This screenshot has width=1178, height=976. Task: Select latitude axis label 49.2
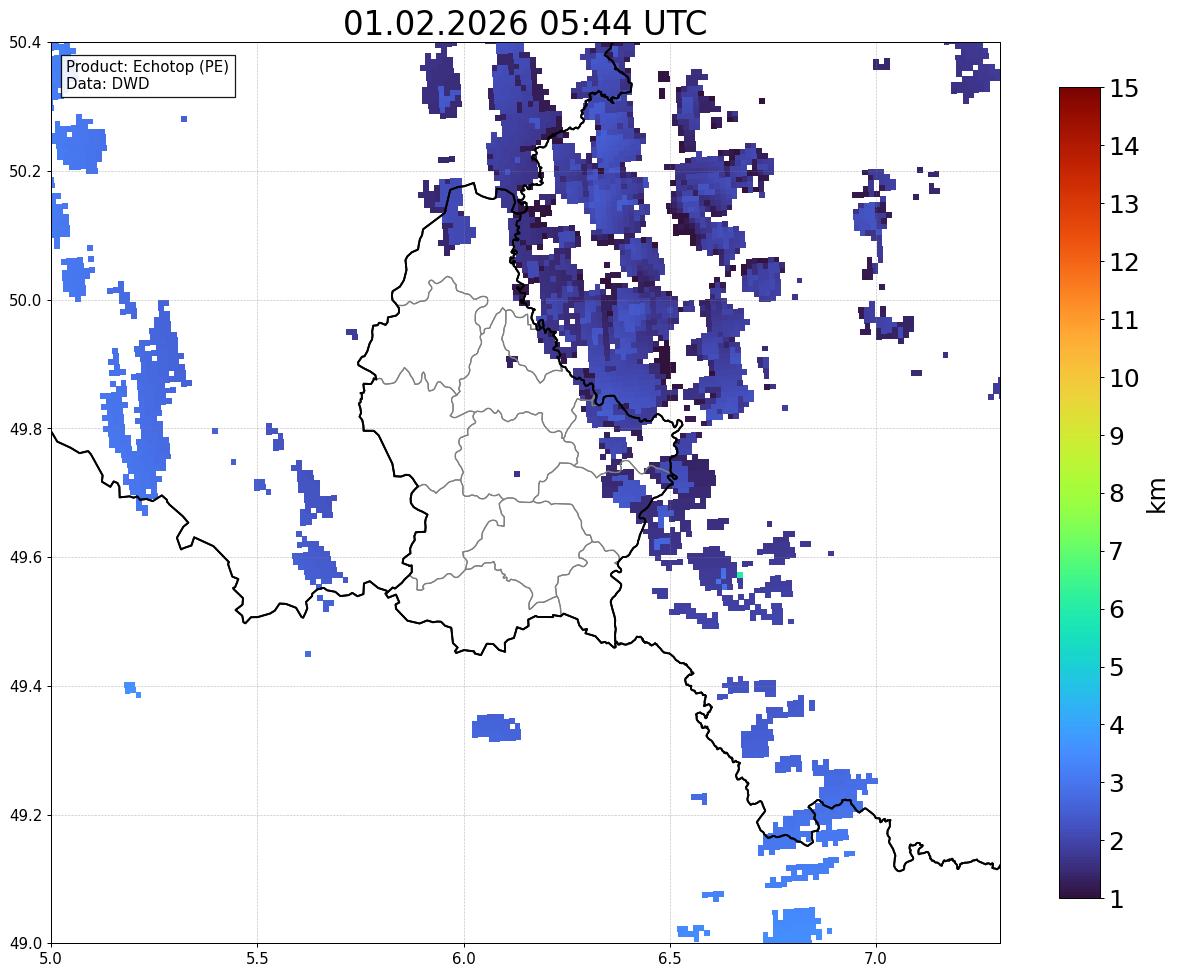pos(25,815)
